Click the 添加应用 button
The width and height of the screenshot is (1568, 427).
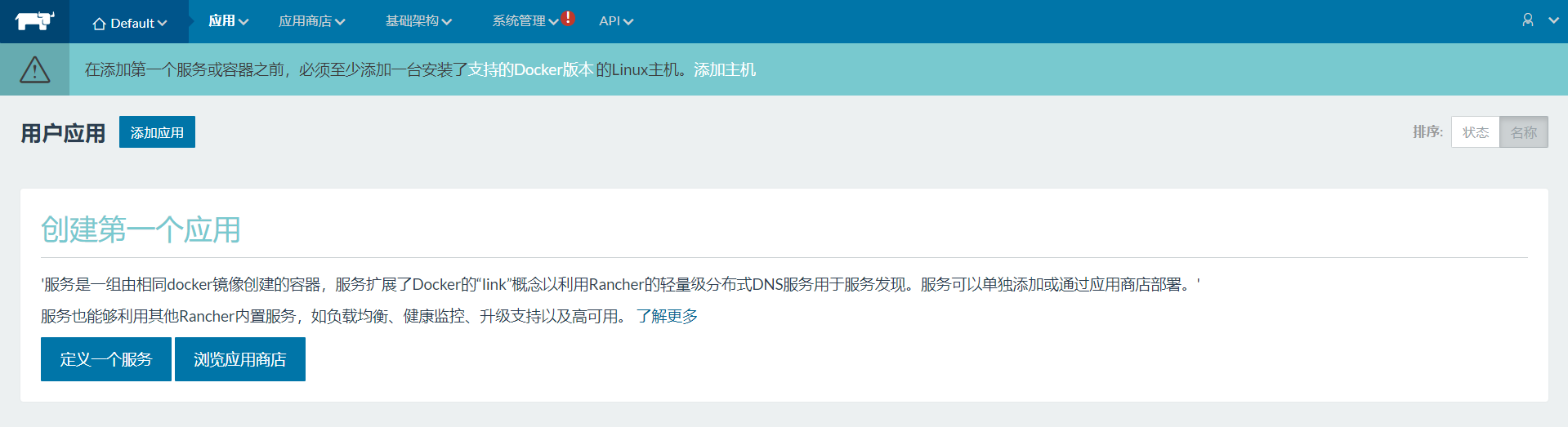point(157,132)
